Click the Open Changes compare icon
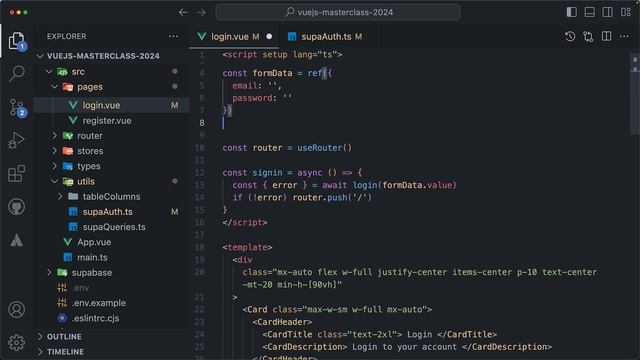Image resolution: width=640 pixels, height=360 pixels. 588,36
